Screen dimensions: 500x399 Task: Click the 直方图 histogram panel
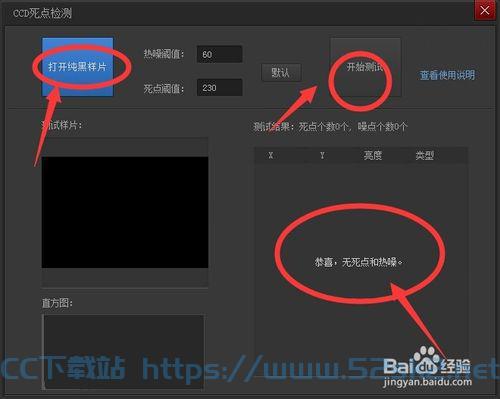coord(123,352)
